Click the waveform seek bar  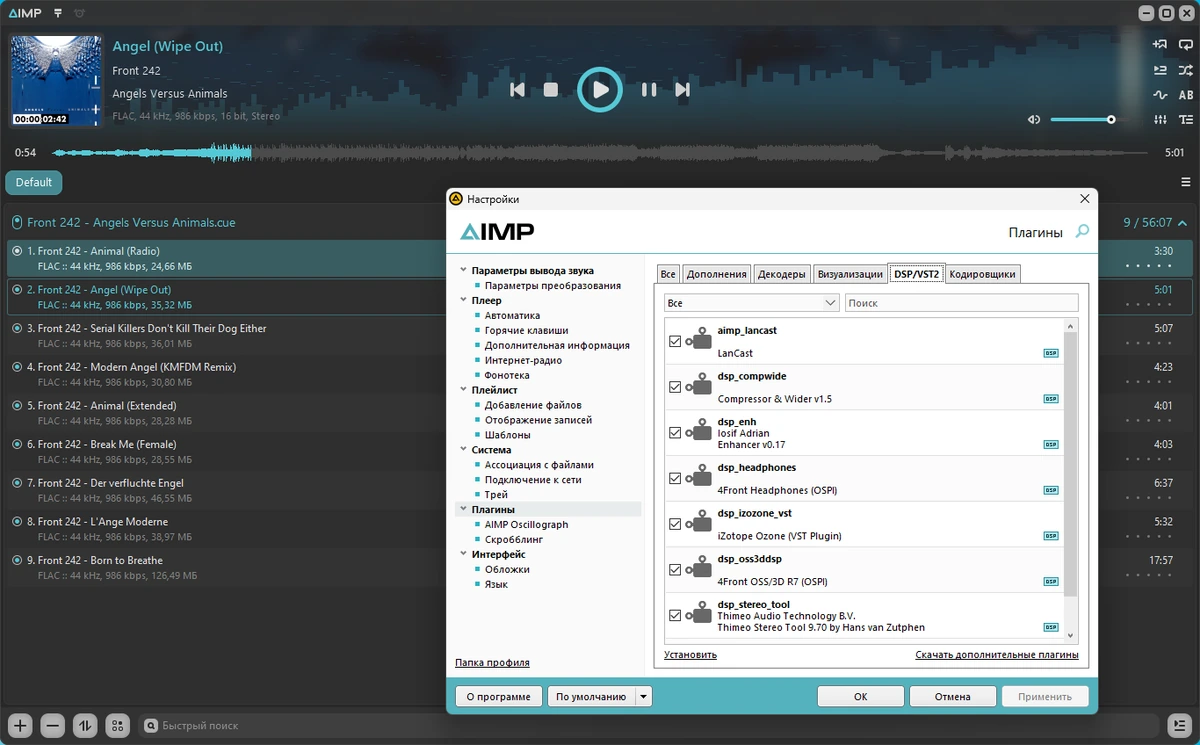600,153
